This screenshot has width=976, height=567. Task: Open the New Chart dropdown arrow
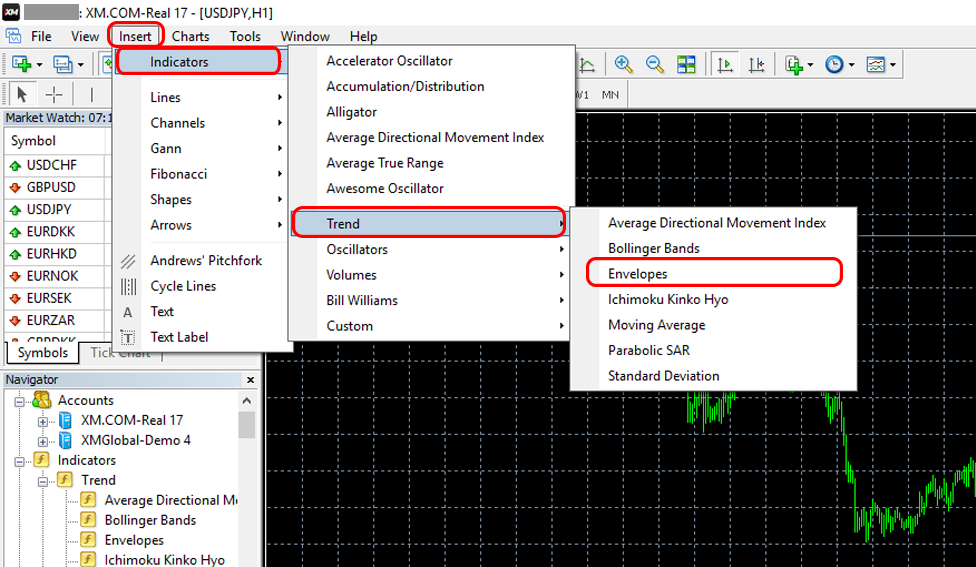coord(39,65)
